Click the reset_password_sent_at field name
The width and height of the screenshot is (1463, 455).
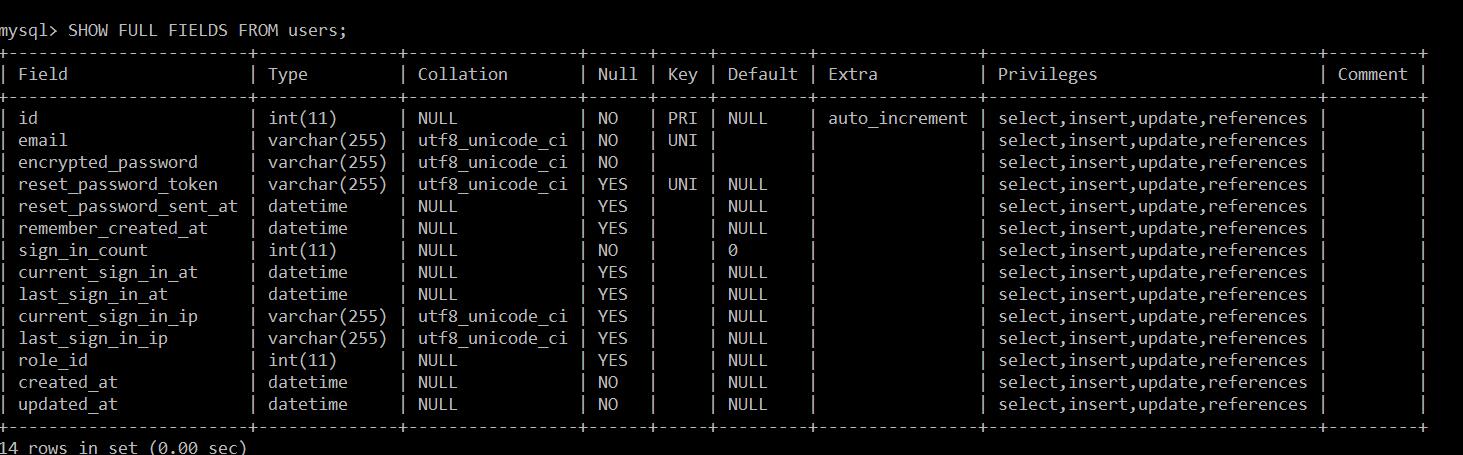pos(128,206)
